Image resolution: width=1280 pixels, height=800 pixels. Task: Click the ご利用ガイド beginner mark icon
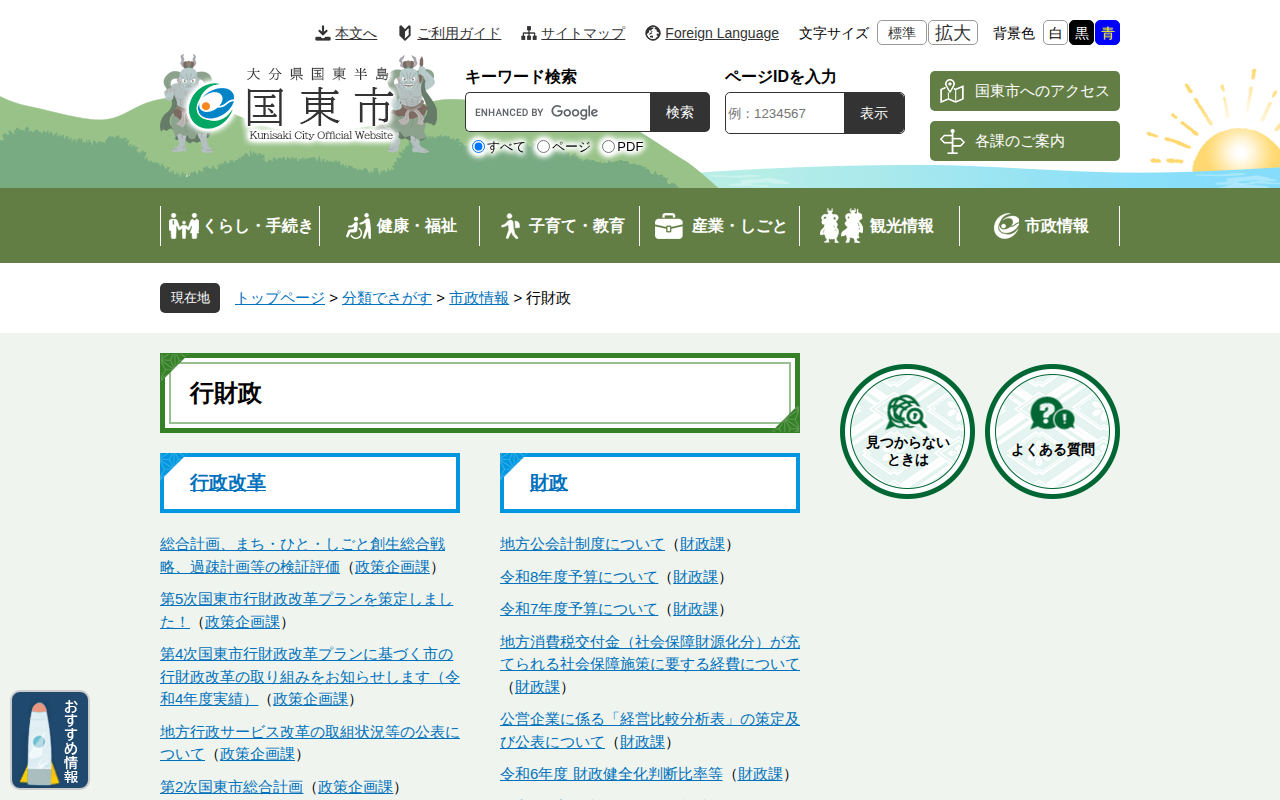[405, 33]
